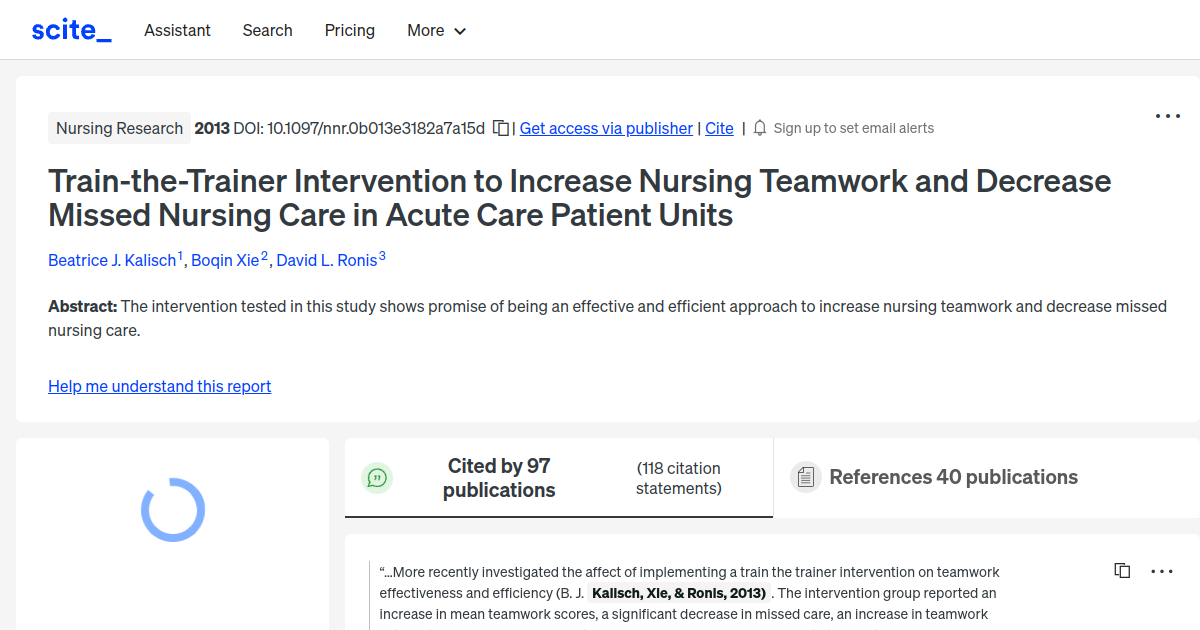This screenshot has width=1200, height=630.
Task: Click the Nursing Research journal label
Action: (x=119, y=128)
